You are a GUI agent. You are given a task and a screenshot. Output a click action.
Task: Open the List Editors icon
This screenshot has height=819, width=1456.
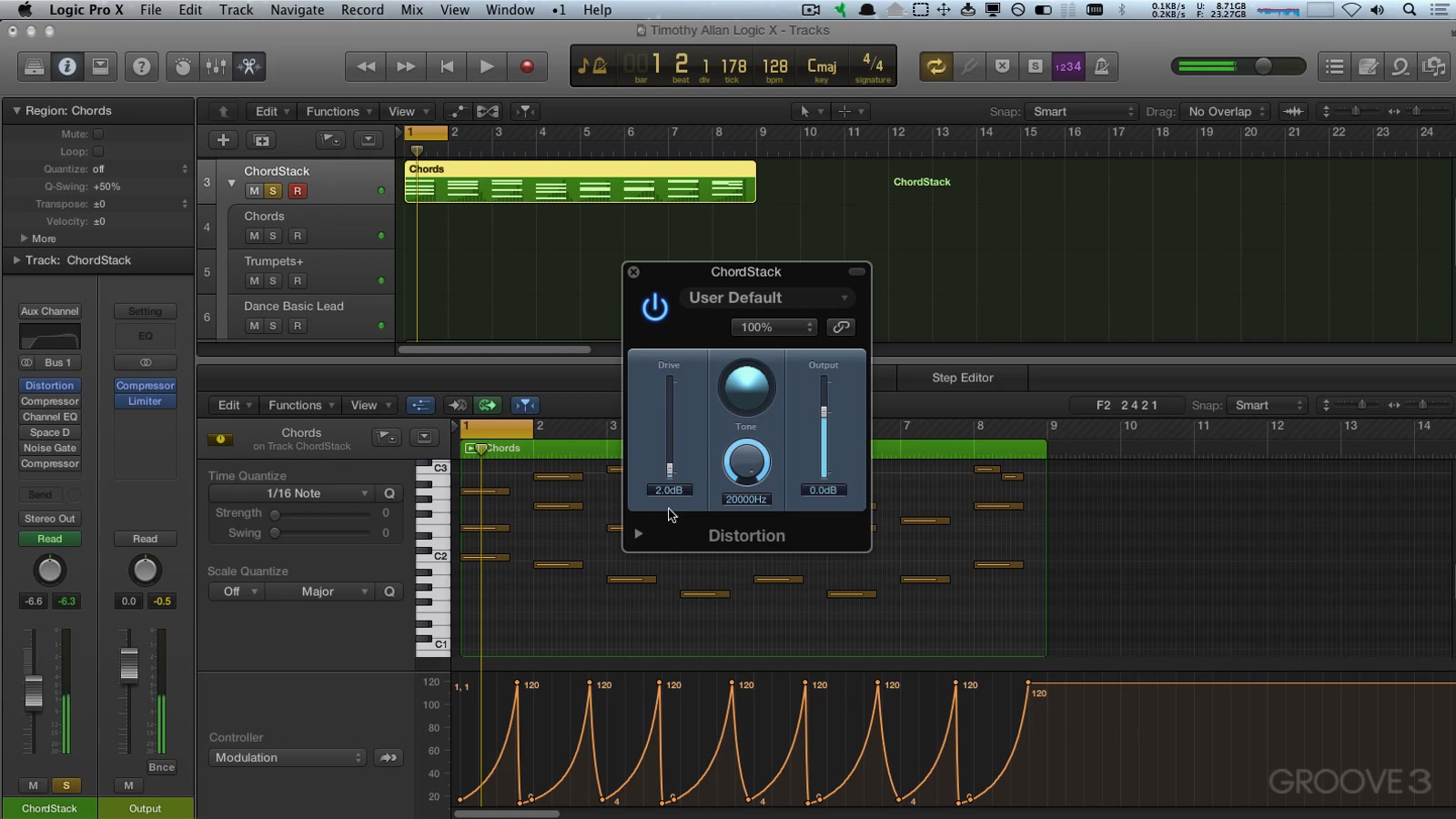[1335, 66]
